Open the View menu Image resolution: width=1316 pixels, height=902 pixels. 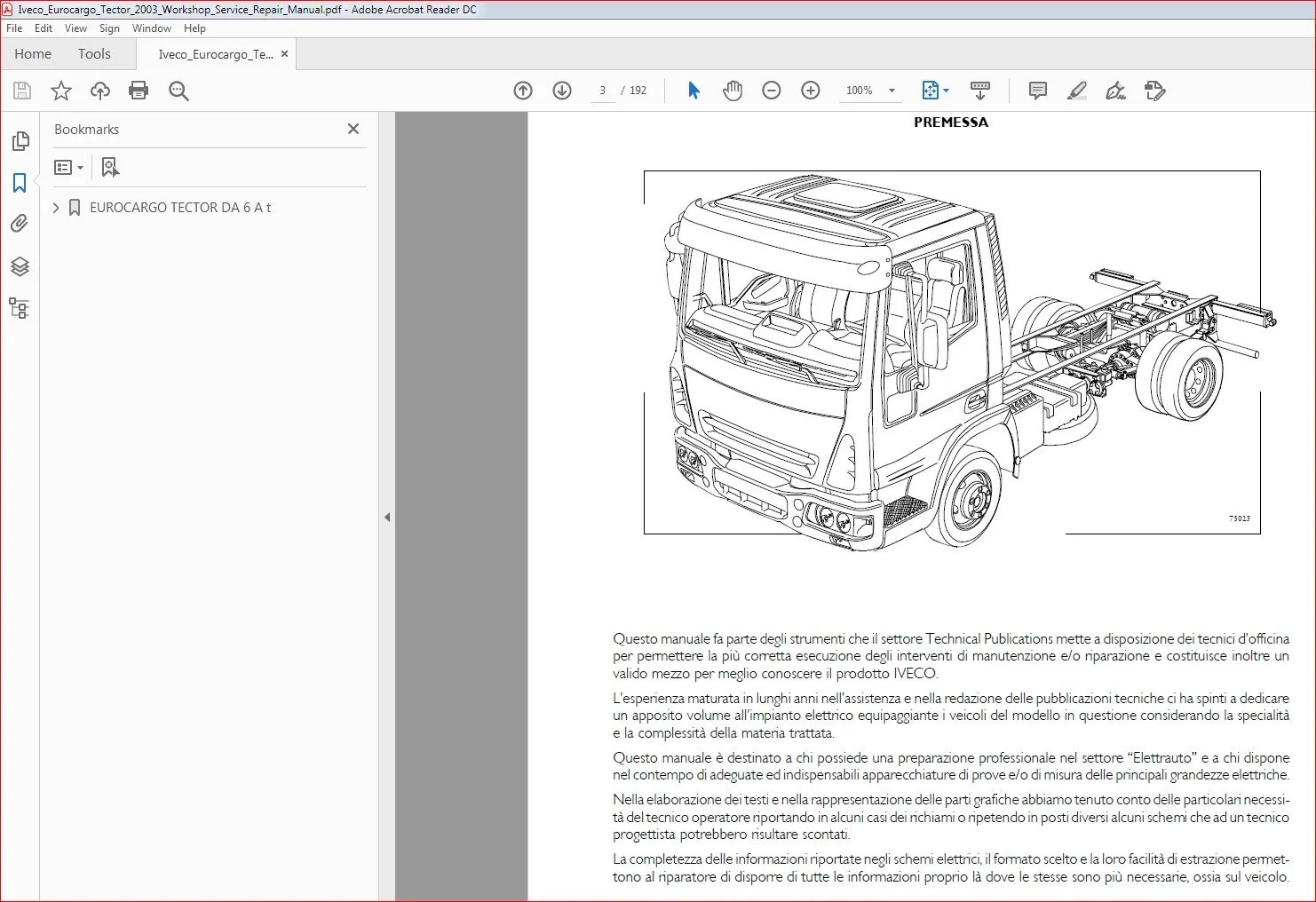coord(75,28)
